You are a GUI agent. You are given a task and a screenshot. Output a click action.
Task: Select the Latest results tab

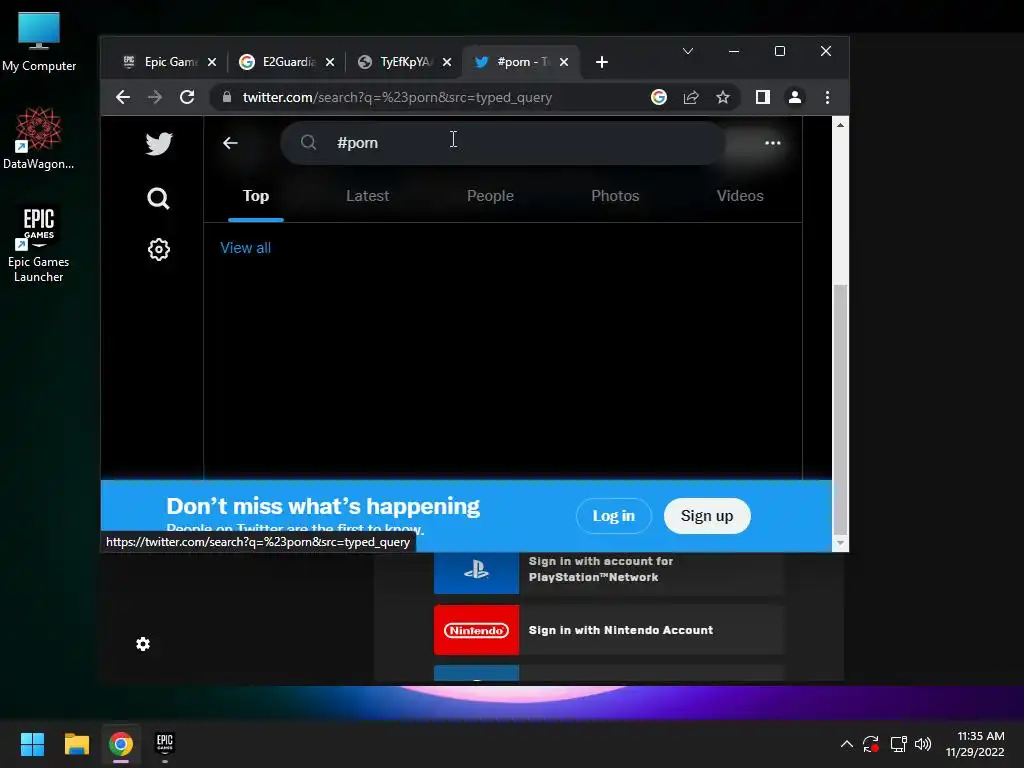click(x=368, y=196)
